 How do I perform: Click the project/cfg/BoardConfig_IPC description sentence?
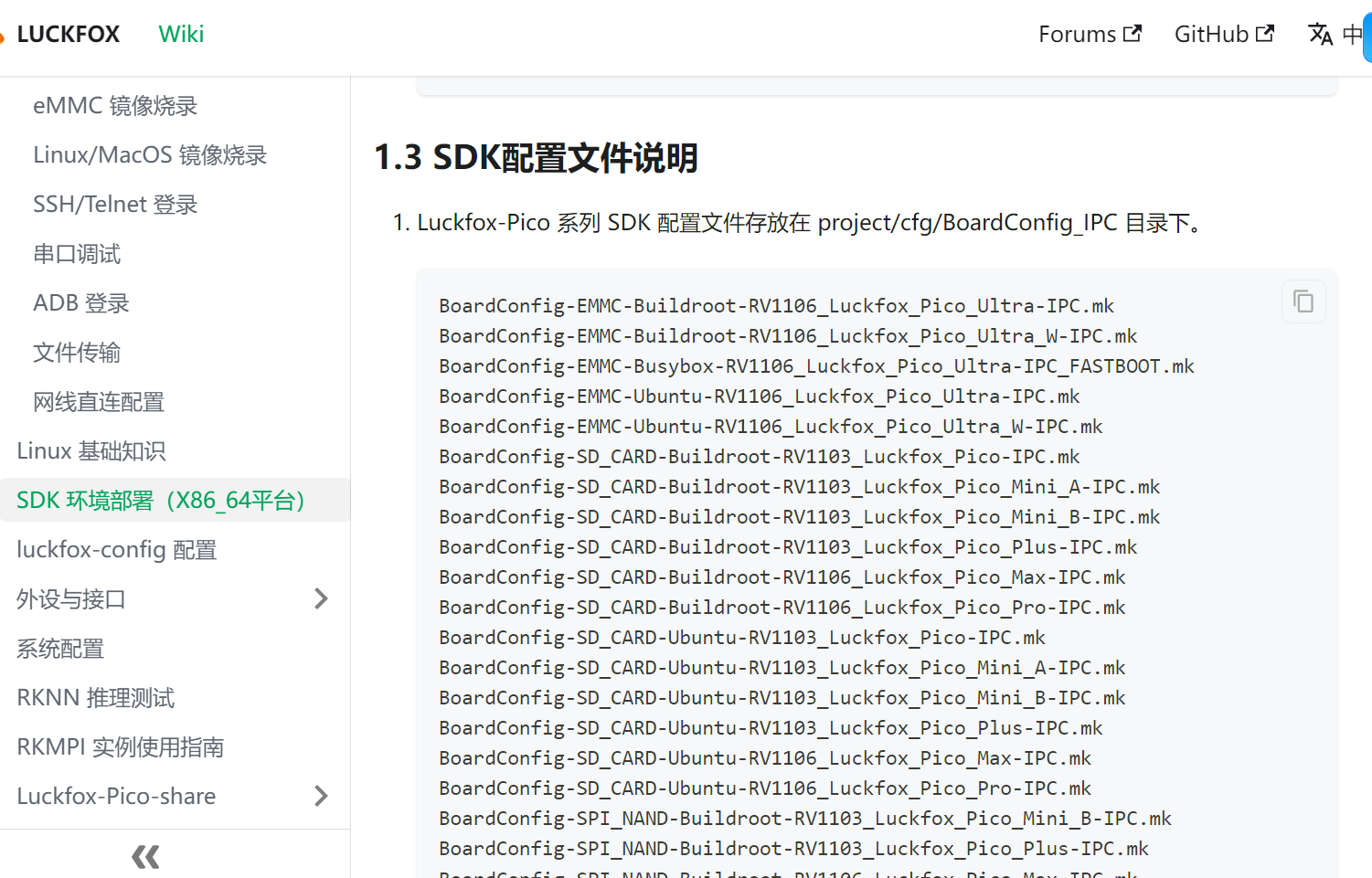(x=810, y=223)
